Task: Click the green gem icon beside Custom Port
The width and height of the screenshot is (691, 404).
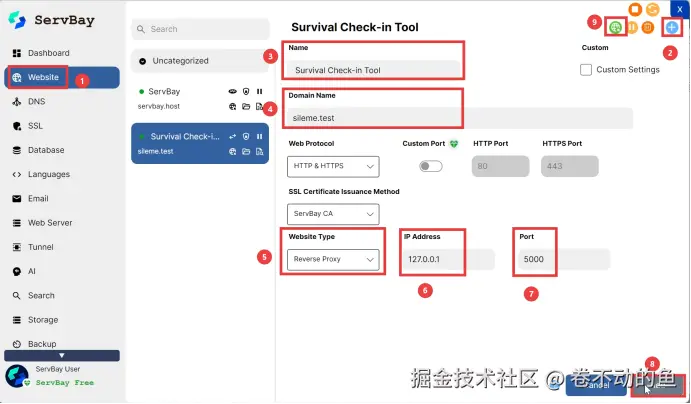Action: (454, 144)
